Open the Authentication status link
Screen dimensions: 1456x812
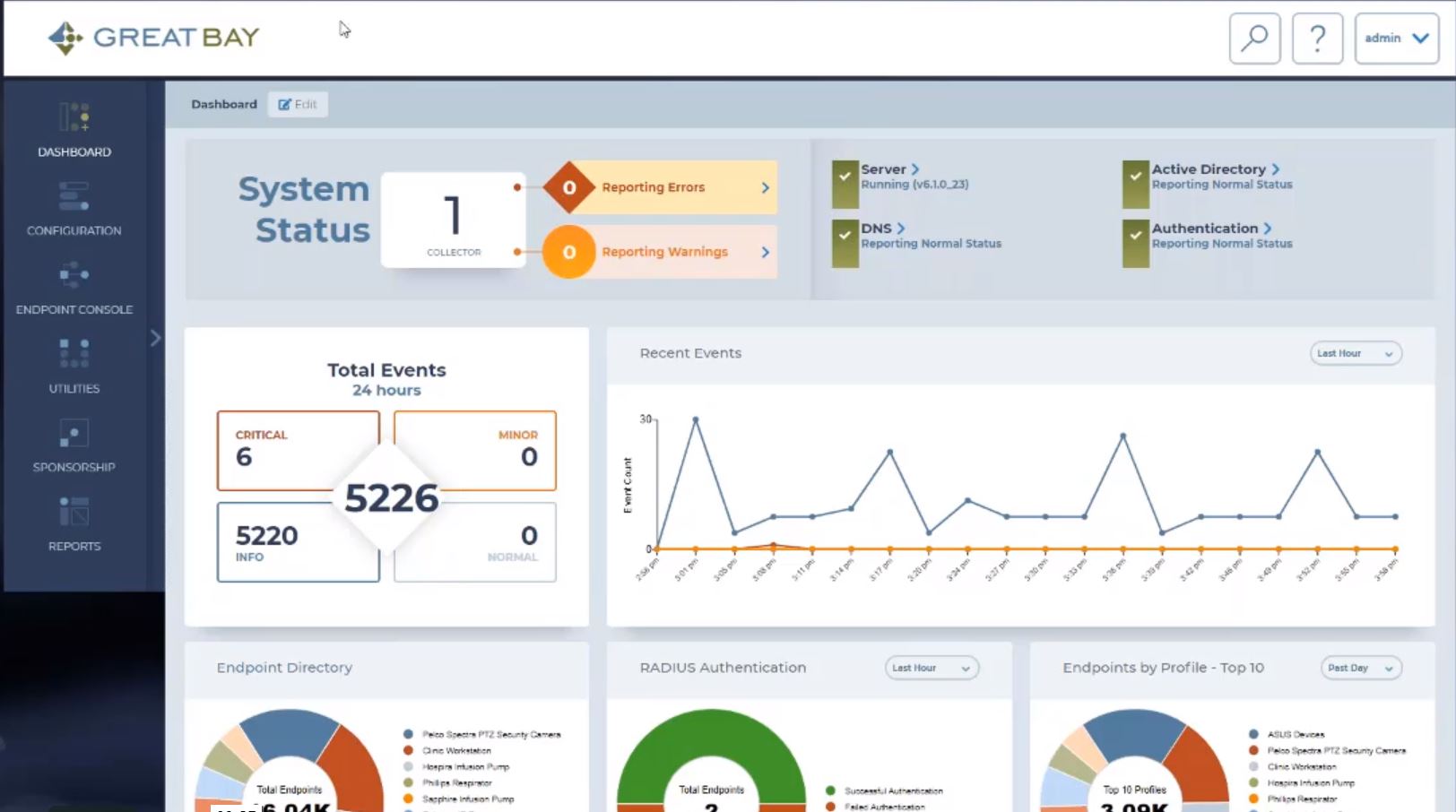click(1212, 229)
